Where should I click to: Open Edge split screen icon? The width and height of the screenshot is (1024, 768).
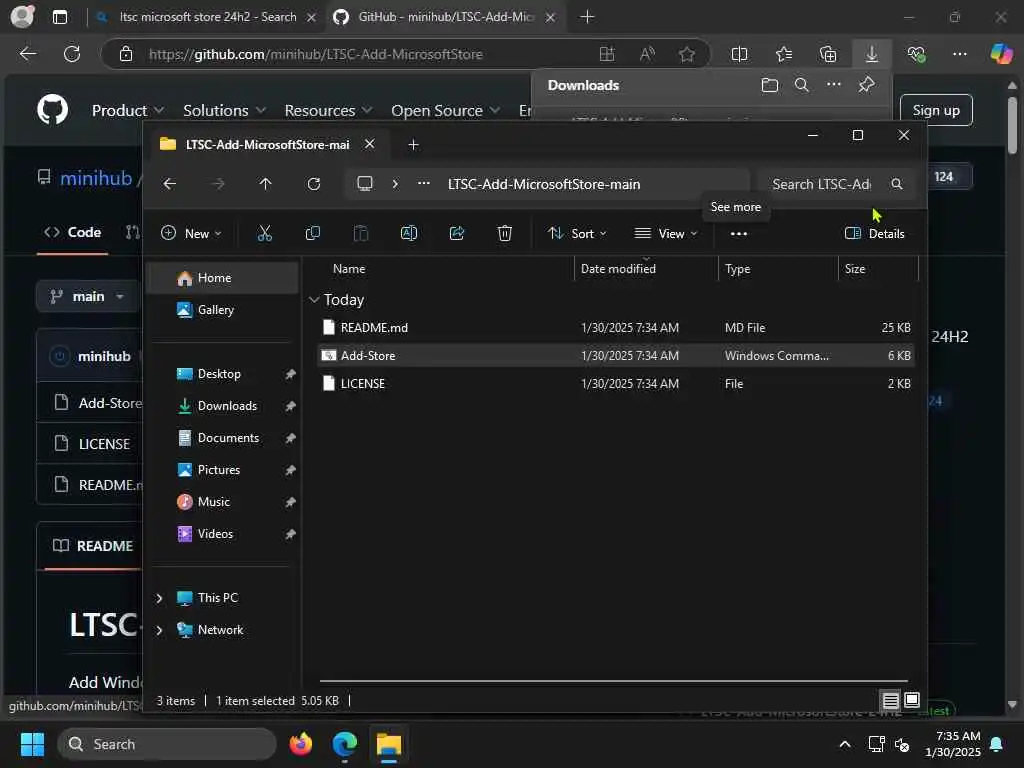click(x=739, y=54)
